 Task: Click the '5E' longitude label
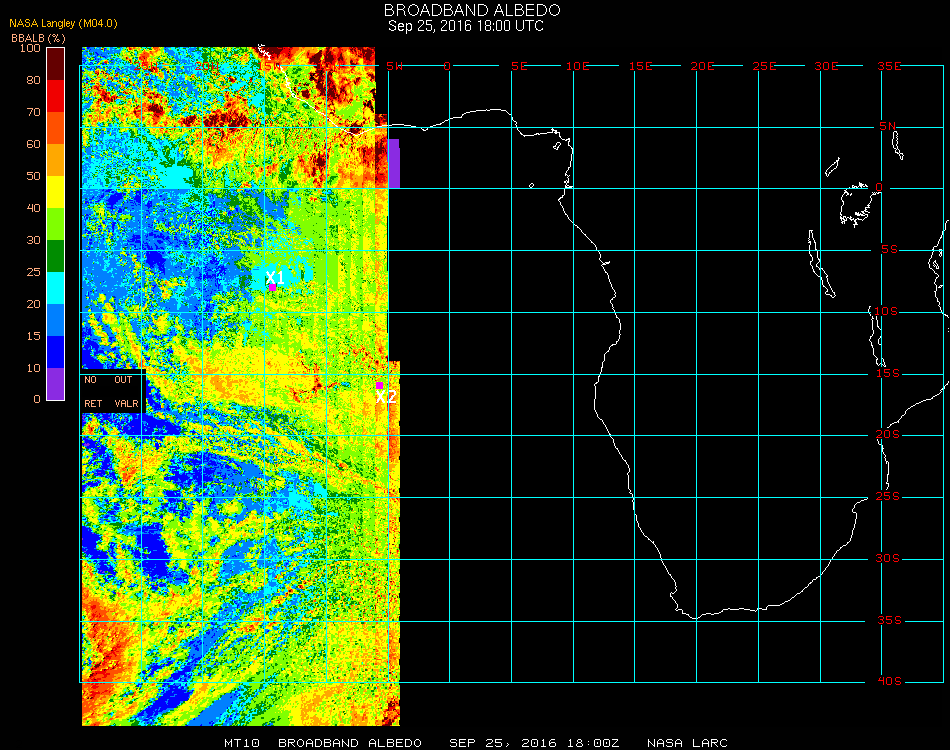coord(519,66)
